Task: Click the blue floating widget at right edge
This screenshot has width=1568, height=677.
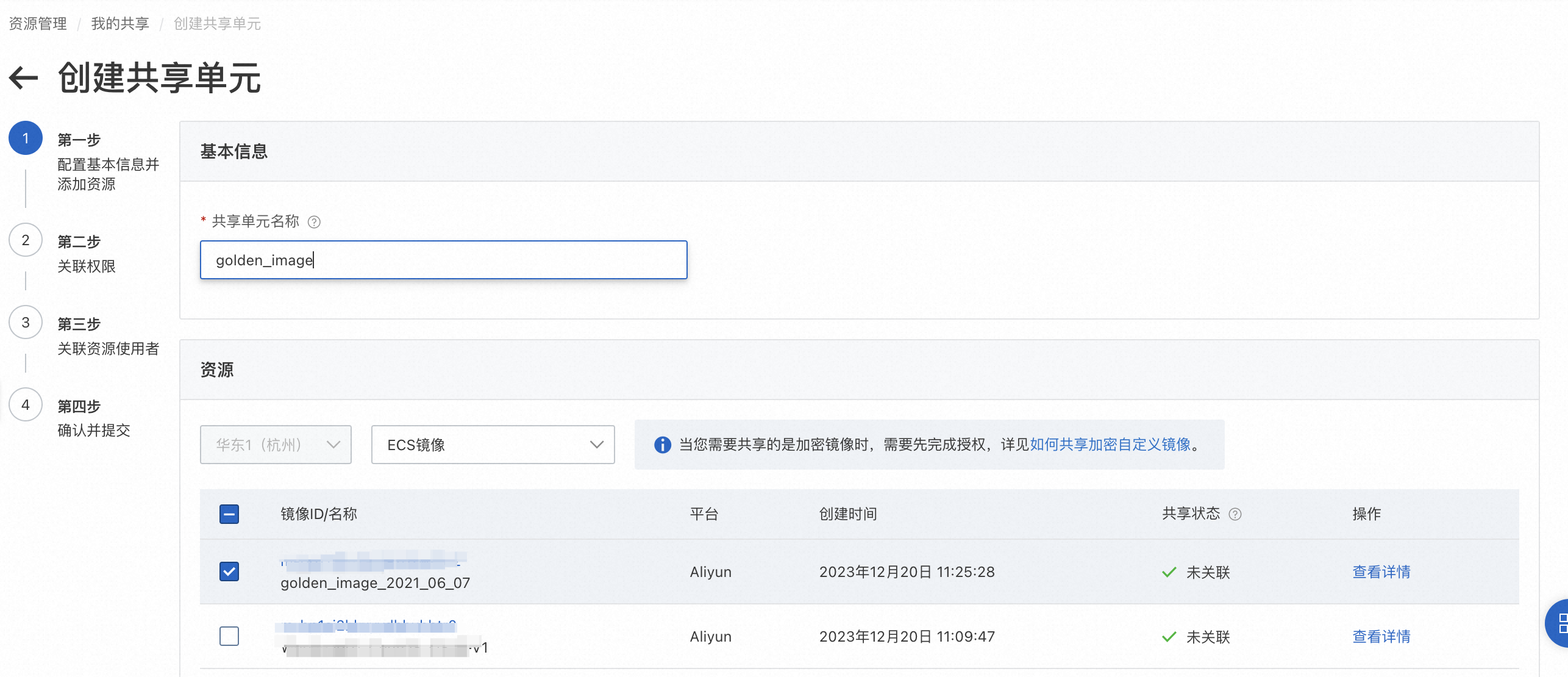Action: pyautogui.click(x=1558, y=623)
